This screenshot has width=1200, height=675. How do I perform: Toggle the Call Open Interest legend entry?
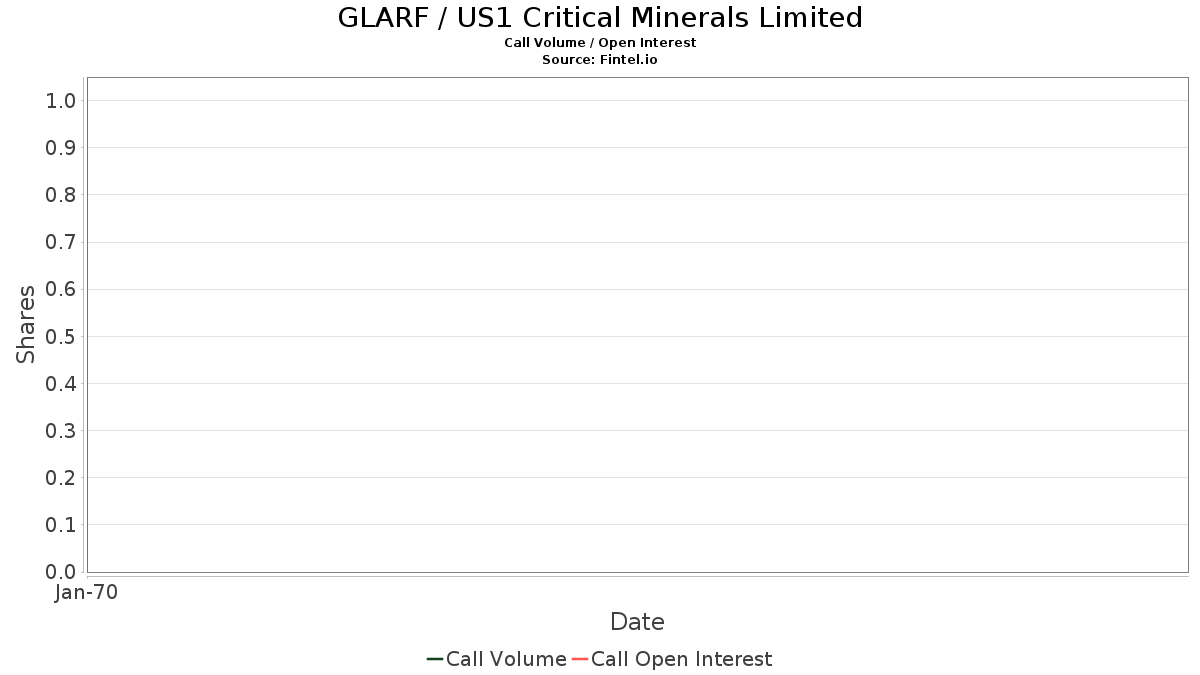pyautogui.click(x=681, y=659)
